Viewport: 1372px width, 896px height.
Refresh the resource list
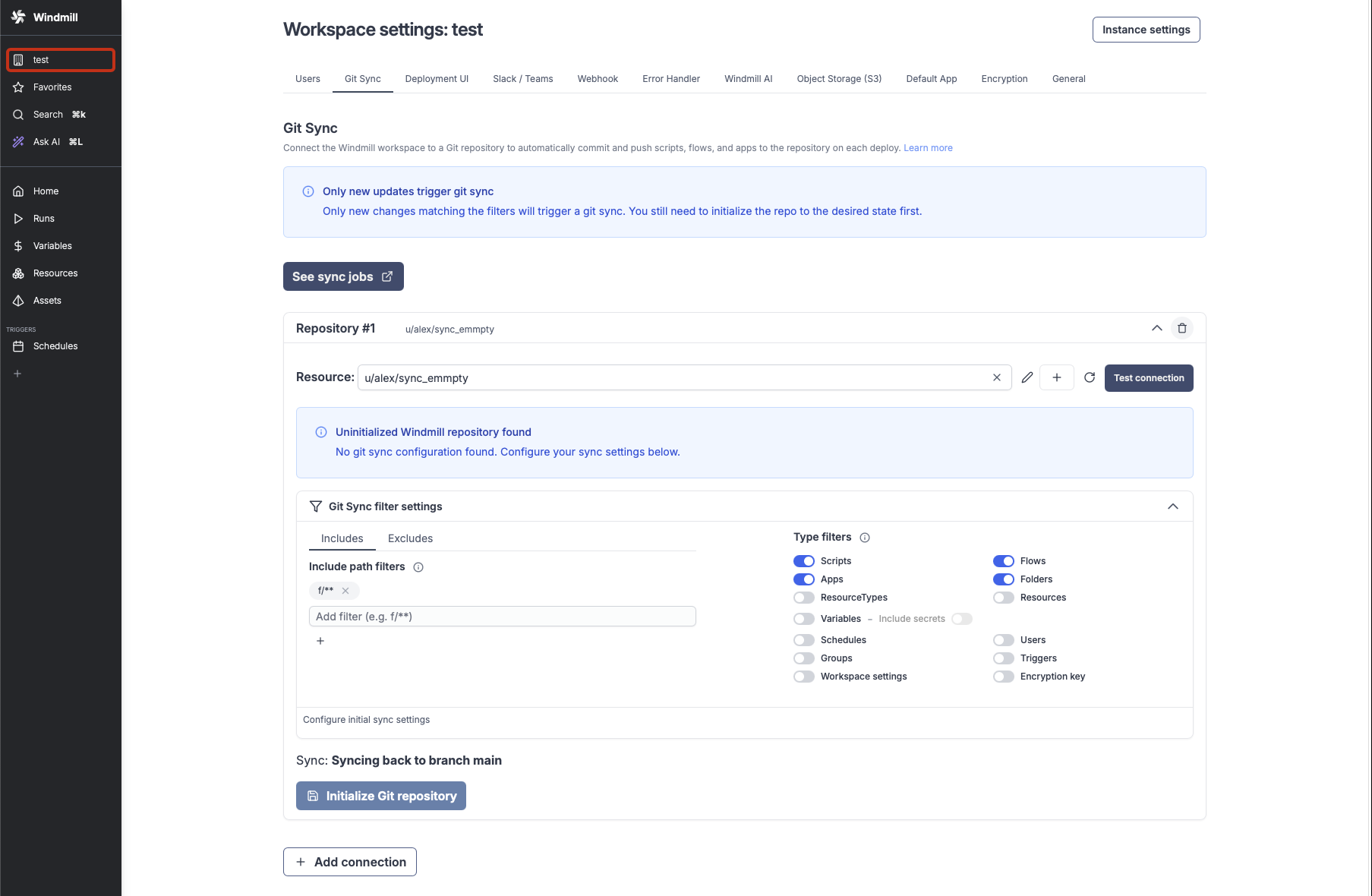point(1089,377)
